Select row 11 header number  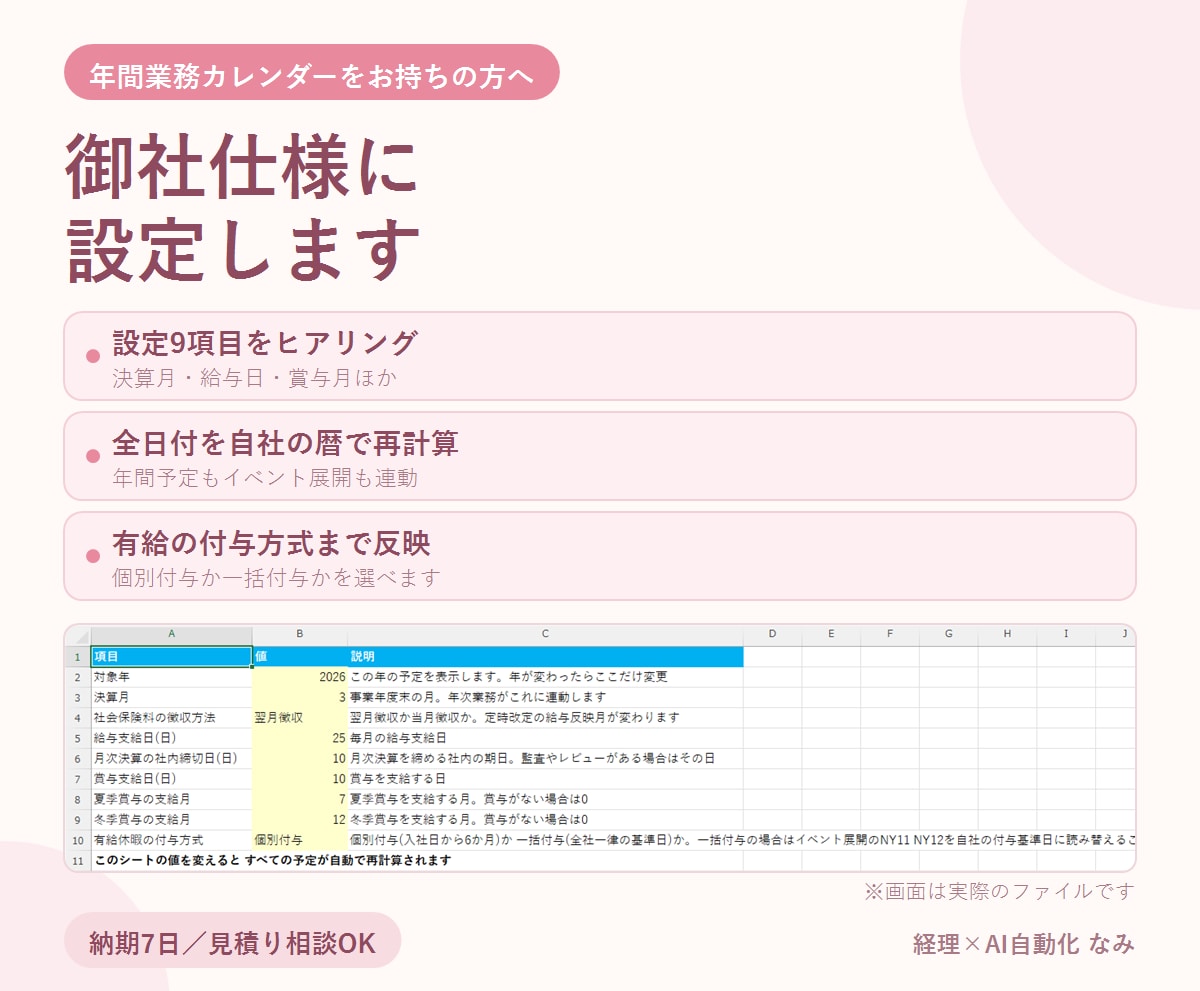pyautogui.click(x=78, y=860)
